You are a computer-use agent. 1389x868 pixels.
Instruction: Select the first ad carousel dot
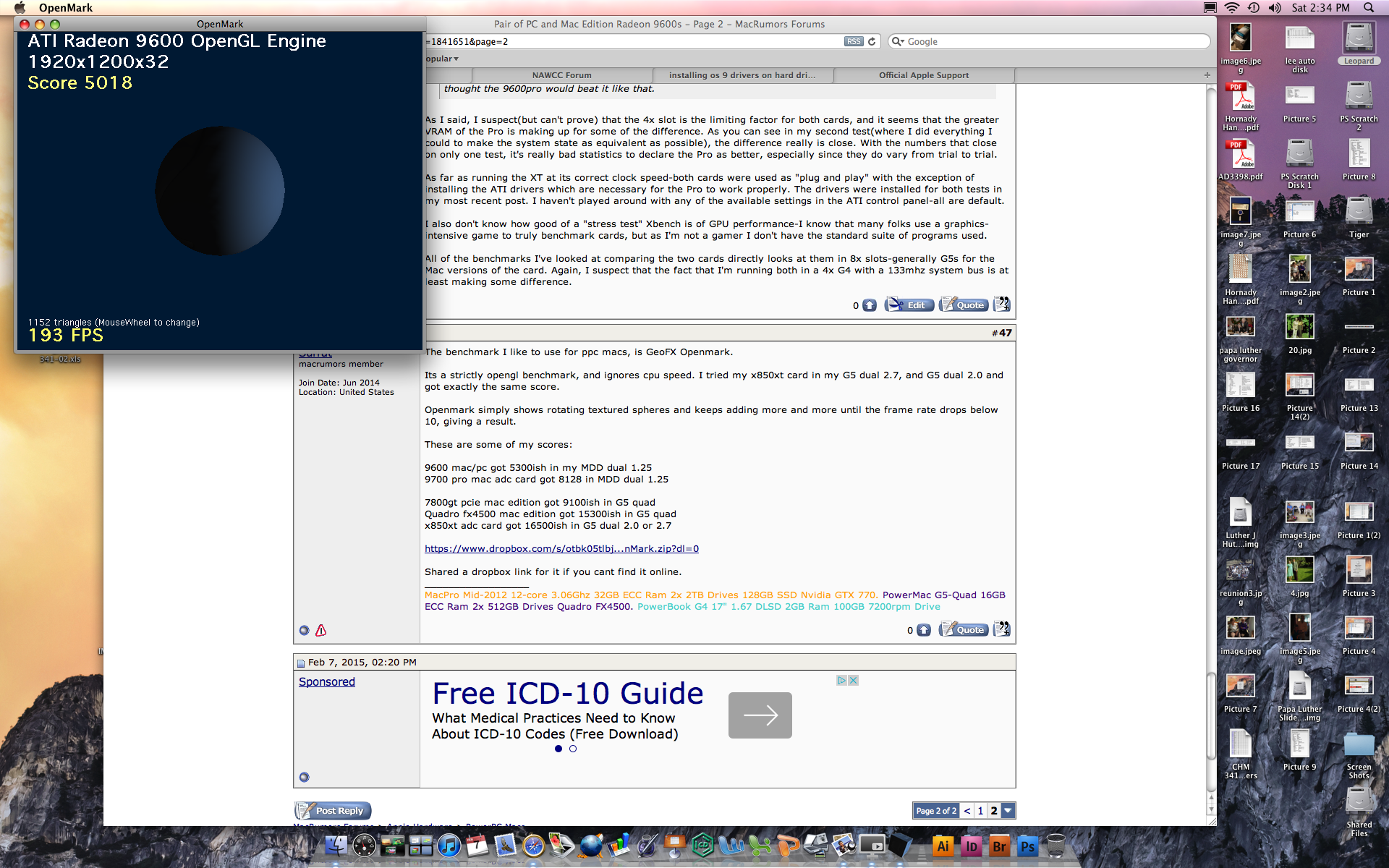click(558, 749)
